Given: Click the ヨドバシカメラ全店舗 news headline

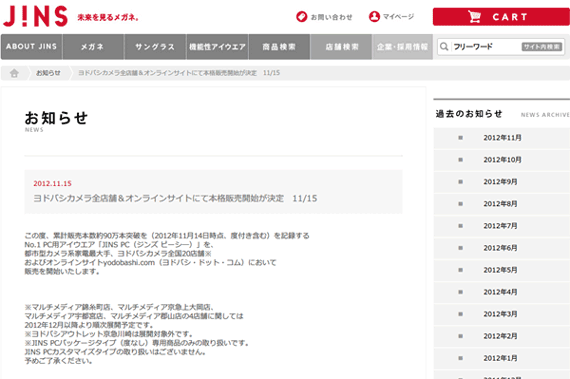Looking at the screenshot, I should [175, 198].
